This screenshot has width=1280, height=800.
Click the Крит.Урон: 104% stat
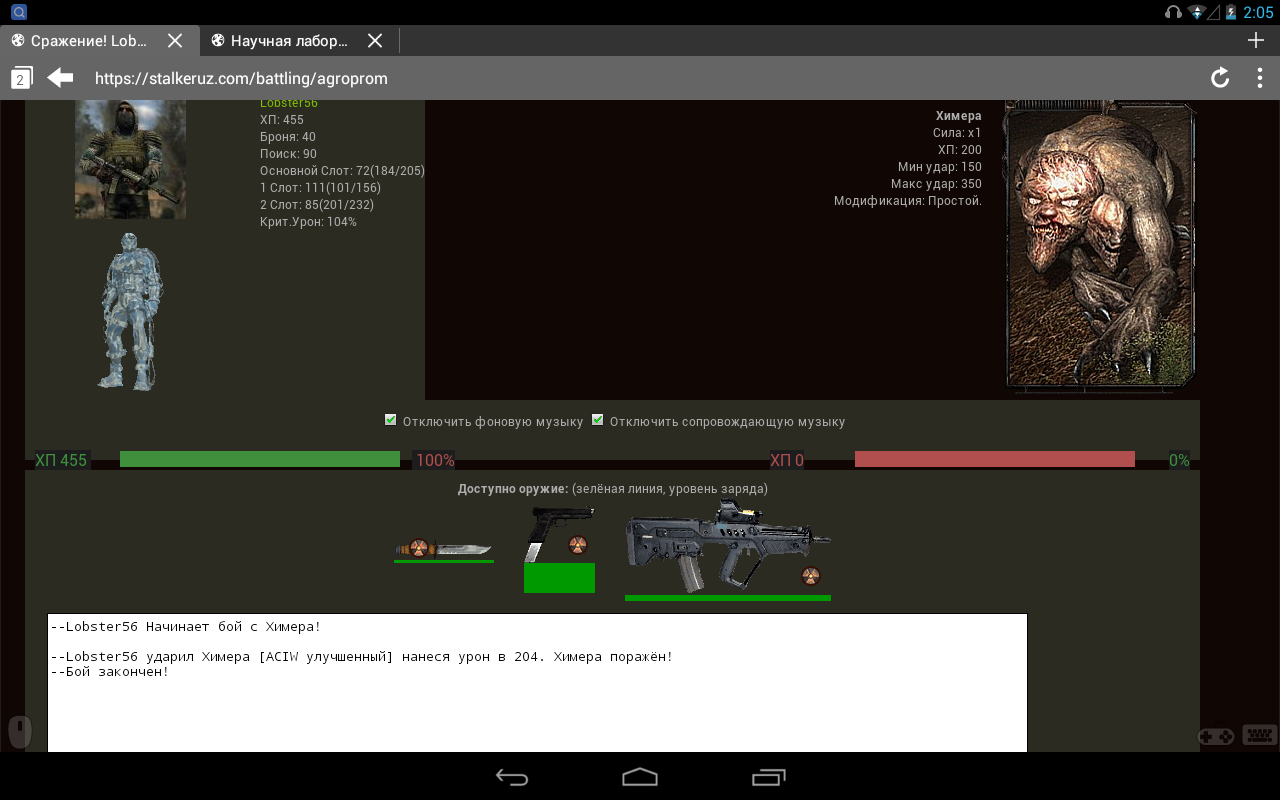[308, 222]
